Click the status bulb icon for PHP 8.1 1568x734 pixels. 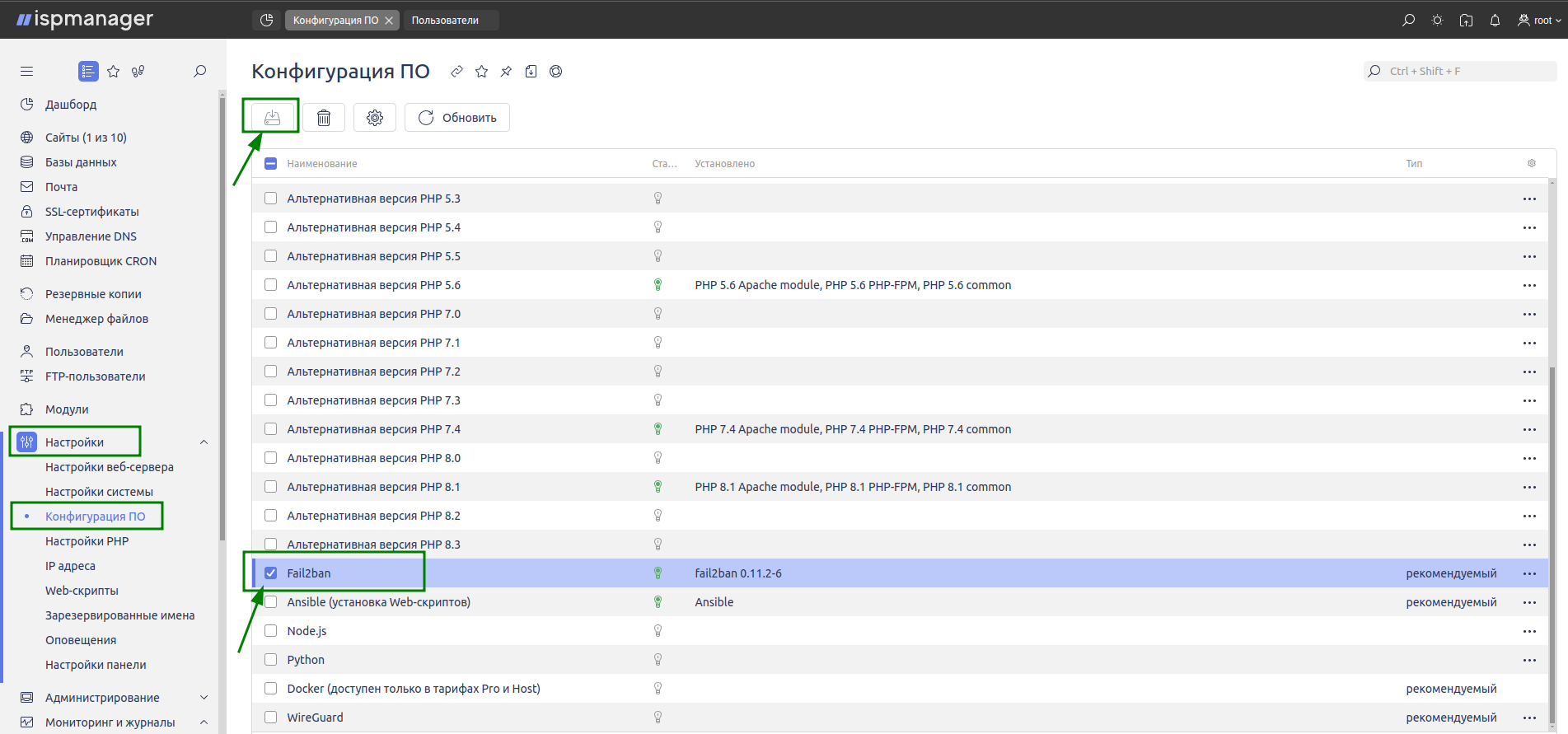(658, 487)
